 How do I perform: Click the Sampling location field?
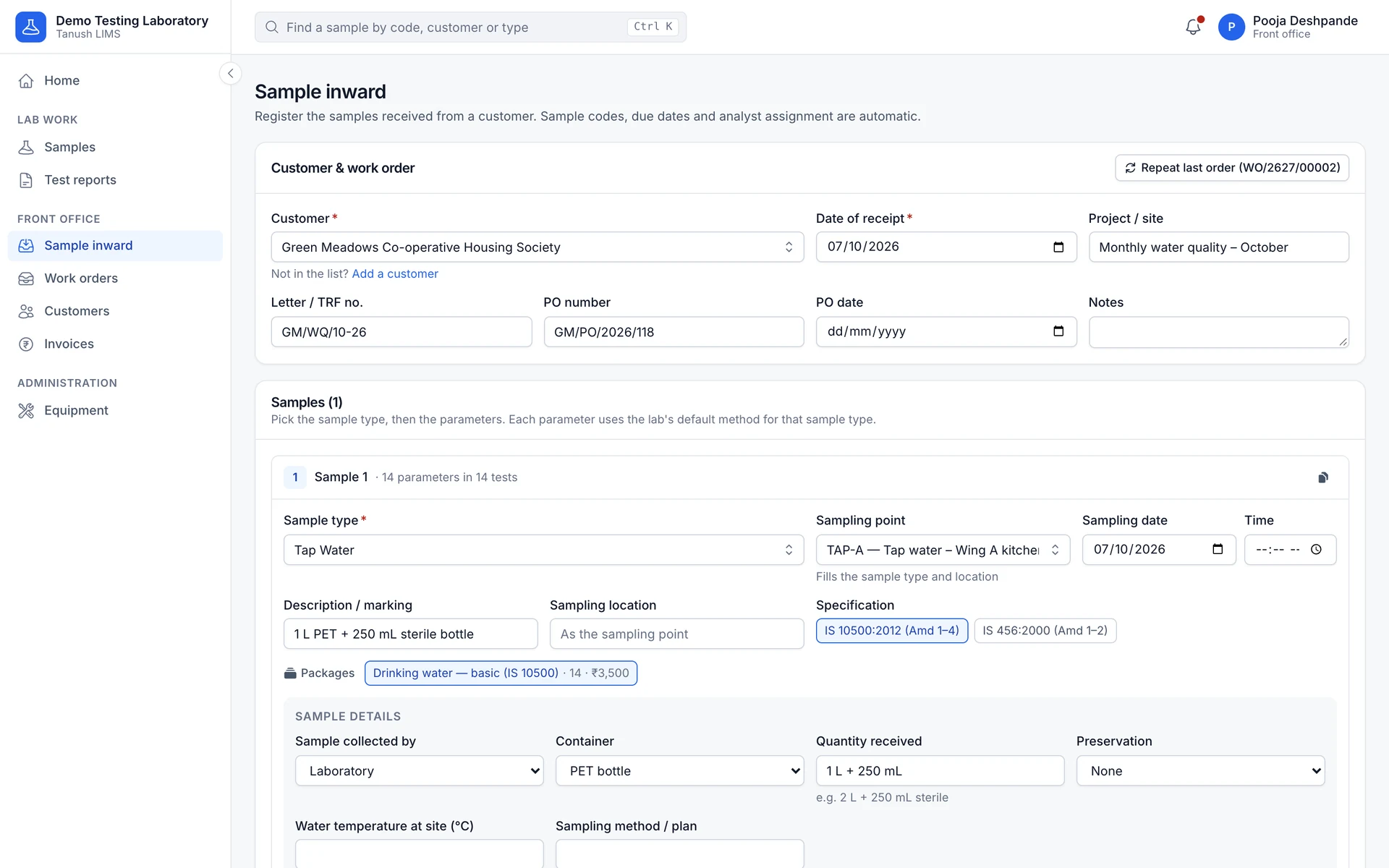pos(676,634)
